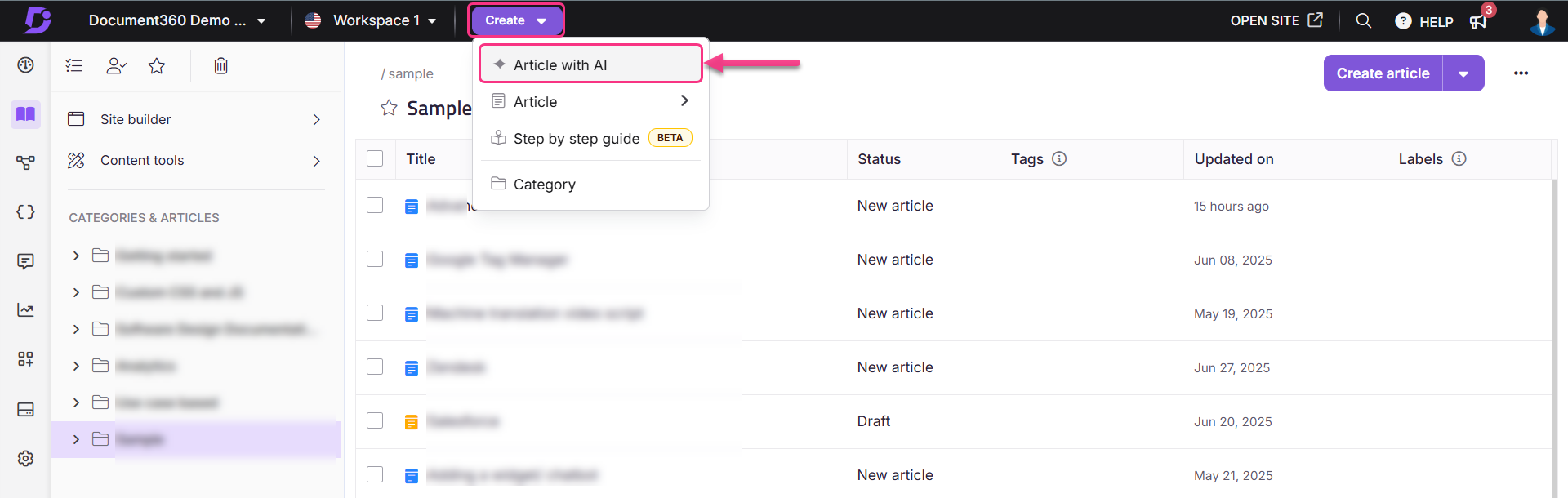
Task: Open the widgets grid icon
Action: coord(25,359)
